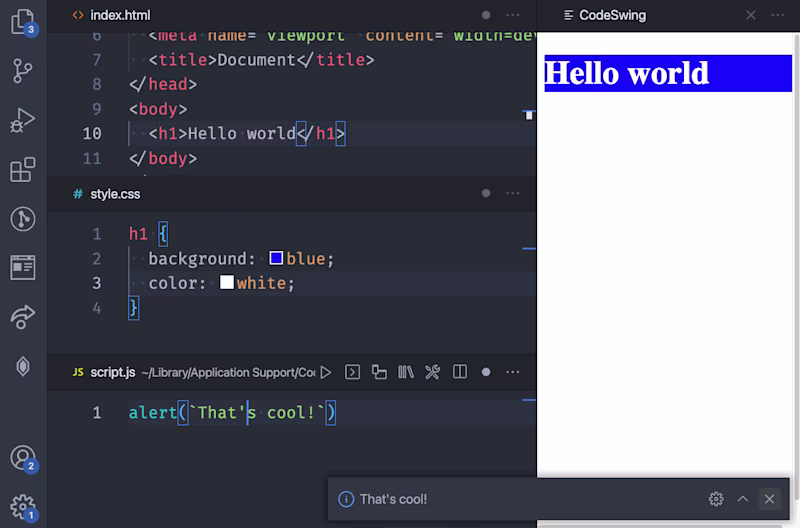Open the Run and Debug view

[x=22, y=120]
